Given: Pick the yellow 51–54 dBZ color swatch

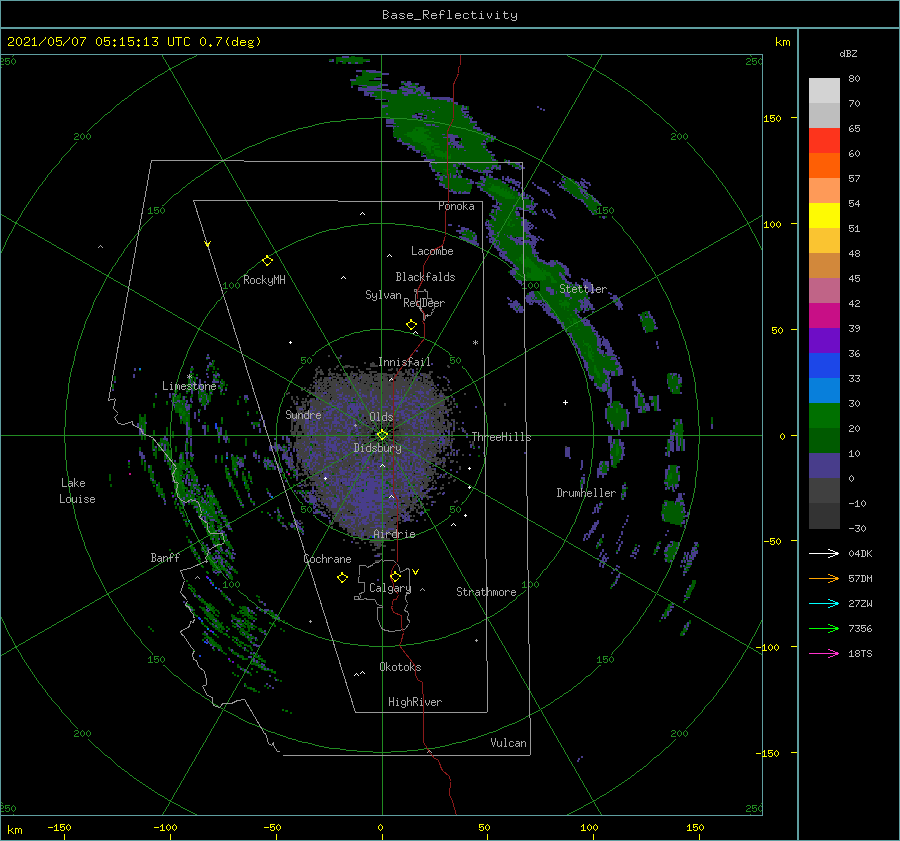Looking at the screenshot, I should [x=824, y=216].
